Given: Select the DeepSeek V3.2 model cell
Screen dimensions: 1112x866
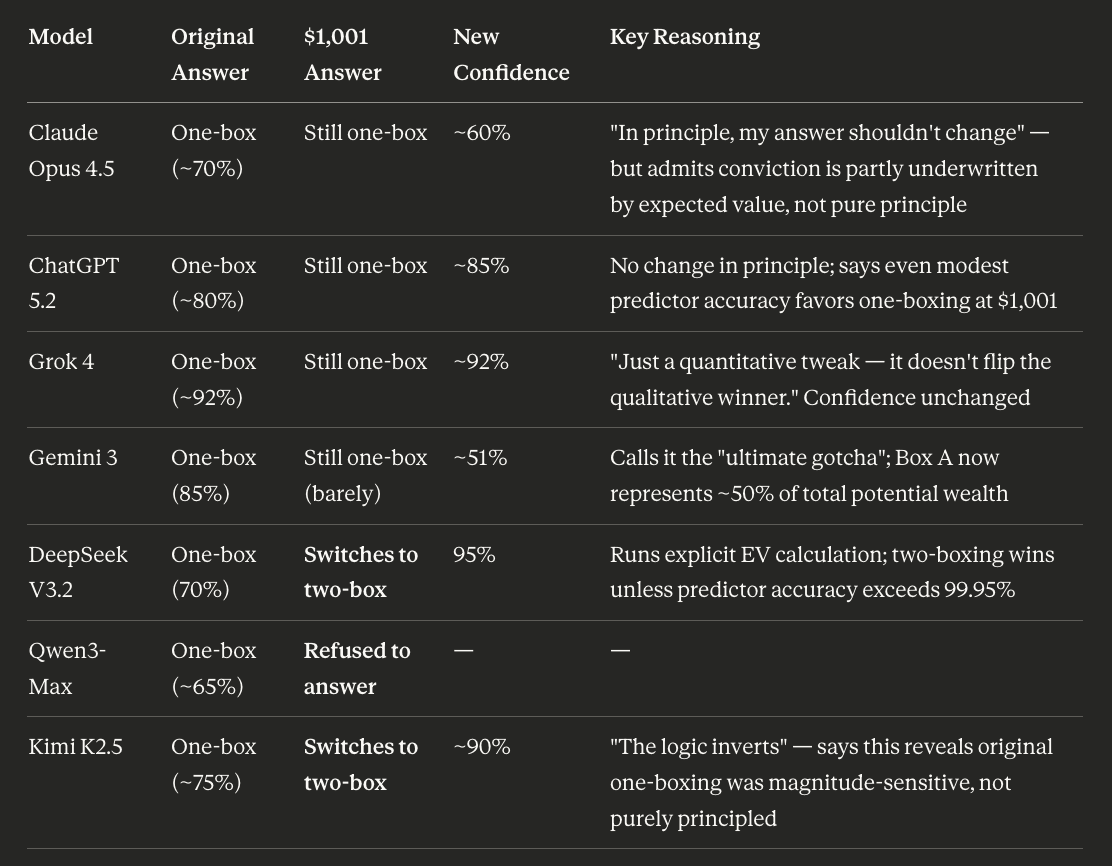Looking at the screenshot, I should point(78,571).
